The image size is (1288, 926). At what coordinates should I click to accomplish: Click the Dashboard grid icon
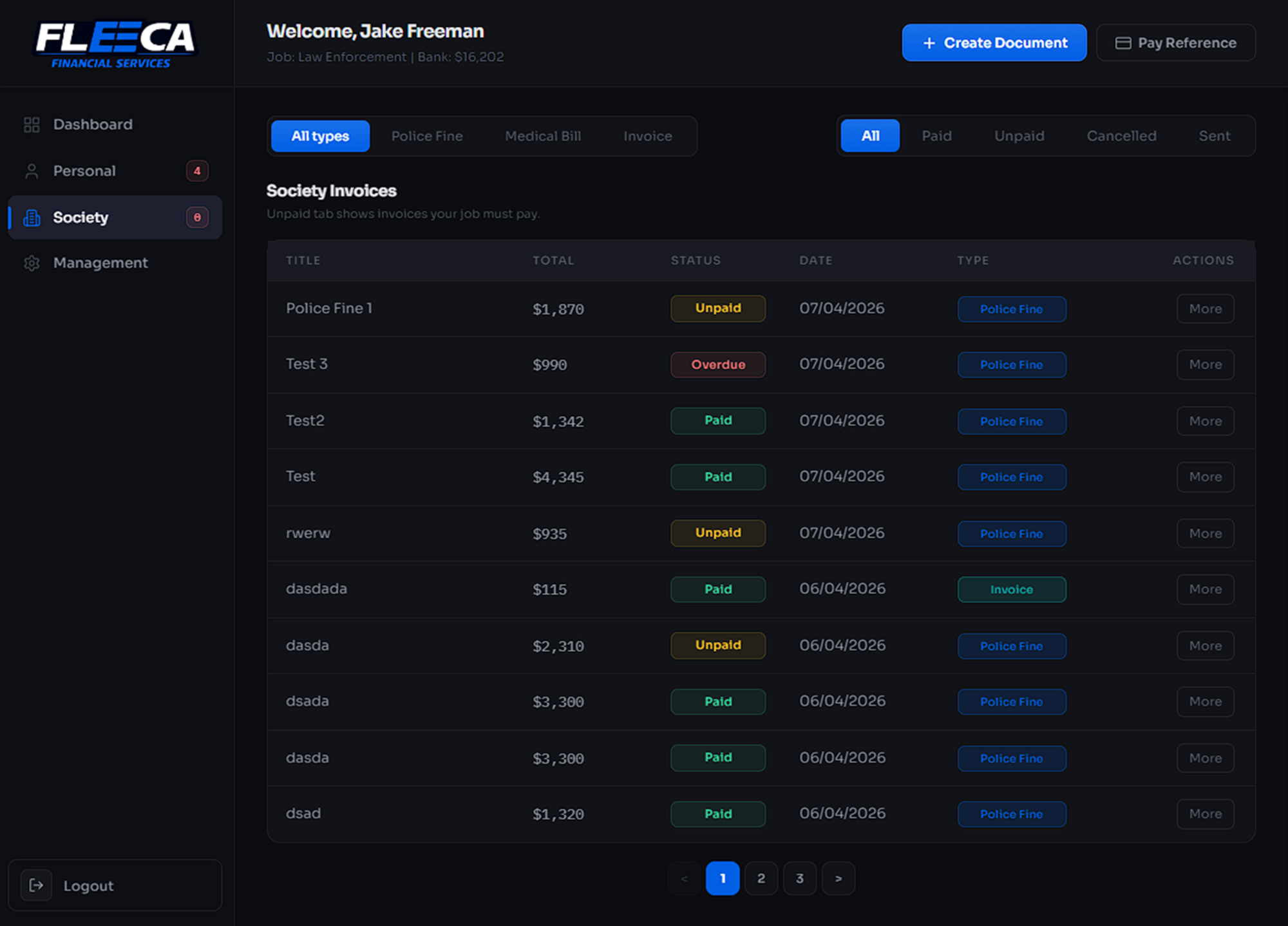(x=32, y=124)
